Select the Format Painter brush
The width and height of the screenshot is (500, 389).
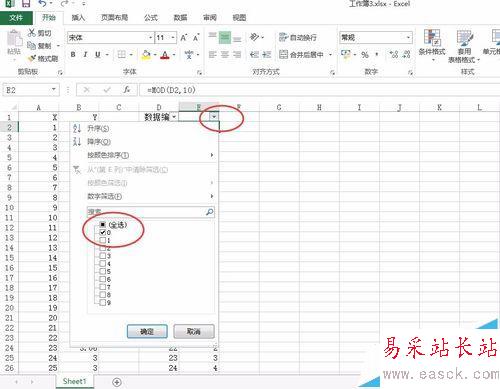pyautogui.click(x=32, y=58)
